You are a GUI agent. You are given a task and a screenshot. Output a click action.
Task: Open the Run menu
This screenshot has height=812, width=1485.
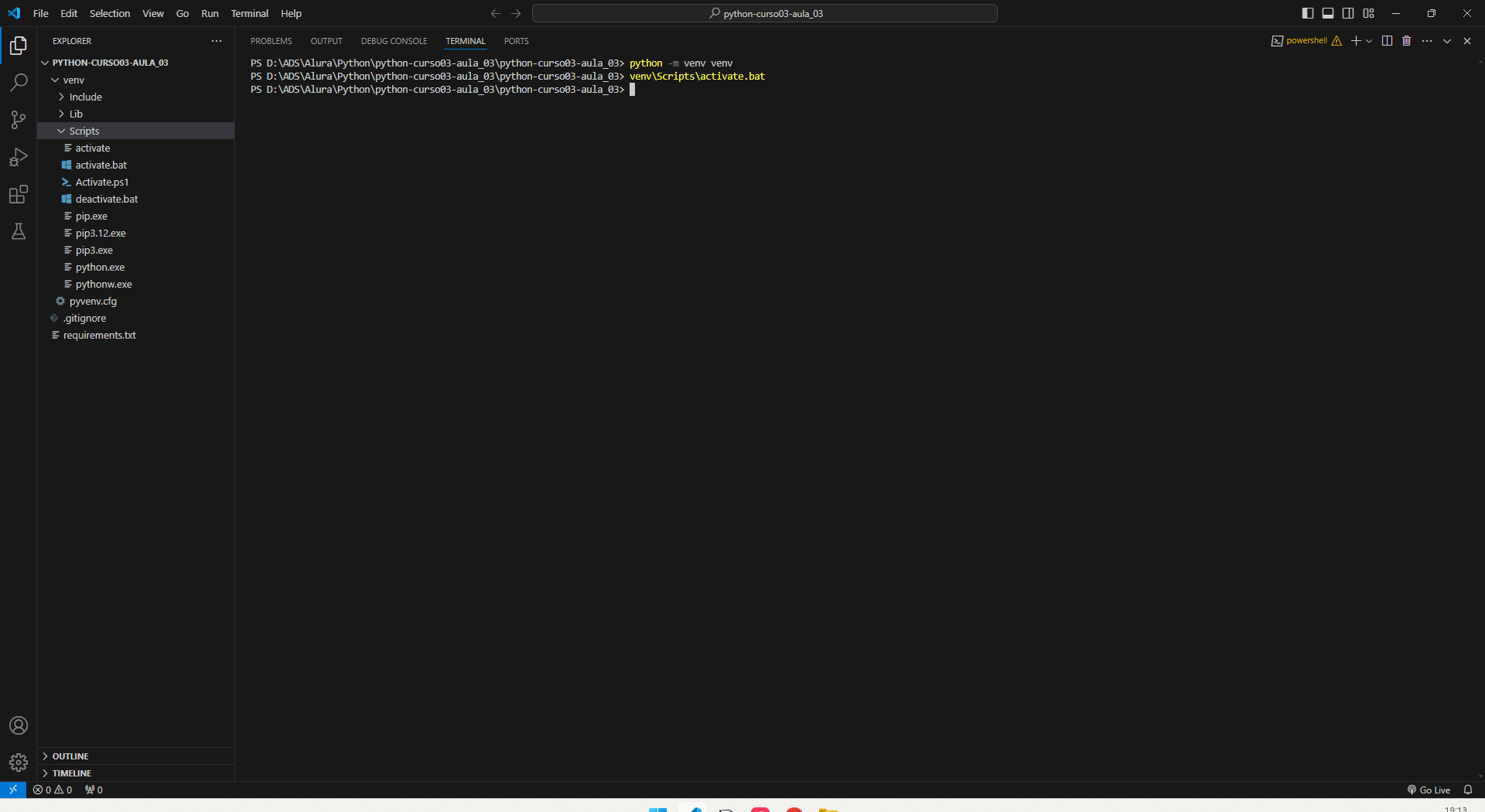pyautogui.click(x=210, y=13)
